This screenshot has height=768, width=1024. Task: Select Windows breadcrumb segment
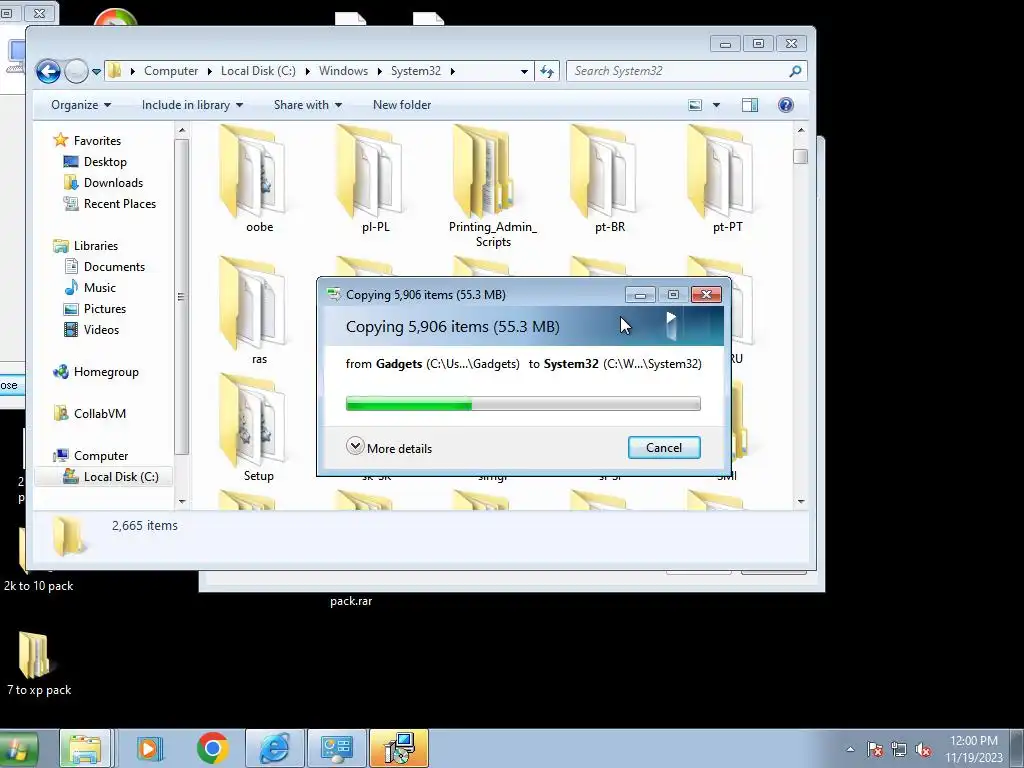[343, 71]
